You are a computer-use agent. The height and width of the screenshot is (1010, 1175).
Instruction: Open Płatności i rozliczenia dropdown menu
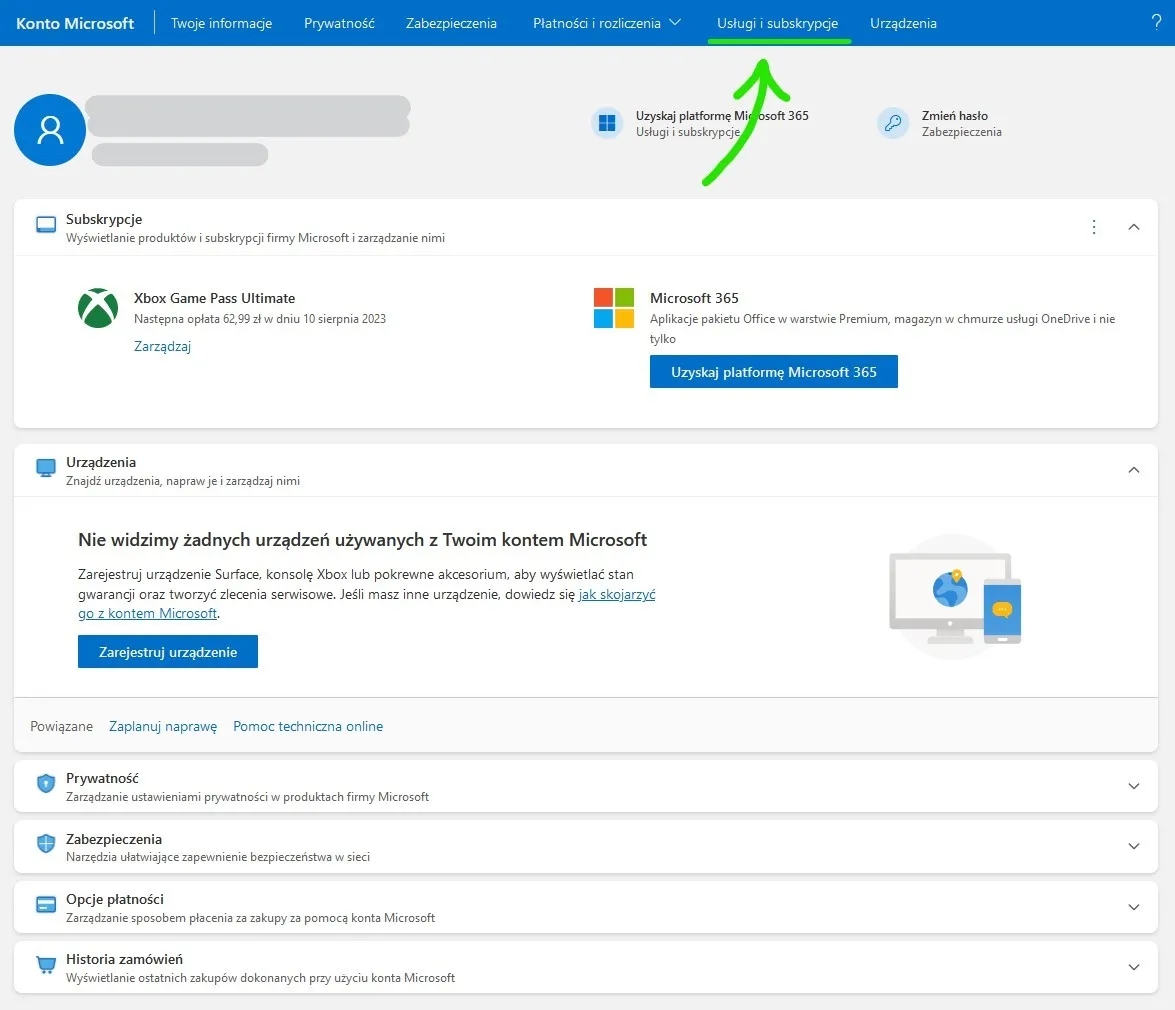[x=606, y=23]
